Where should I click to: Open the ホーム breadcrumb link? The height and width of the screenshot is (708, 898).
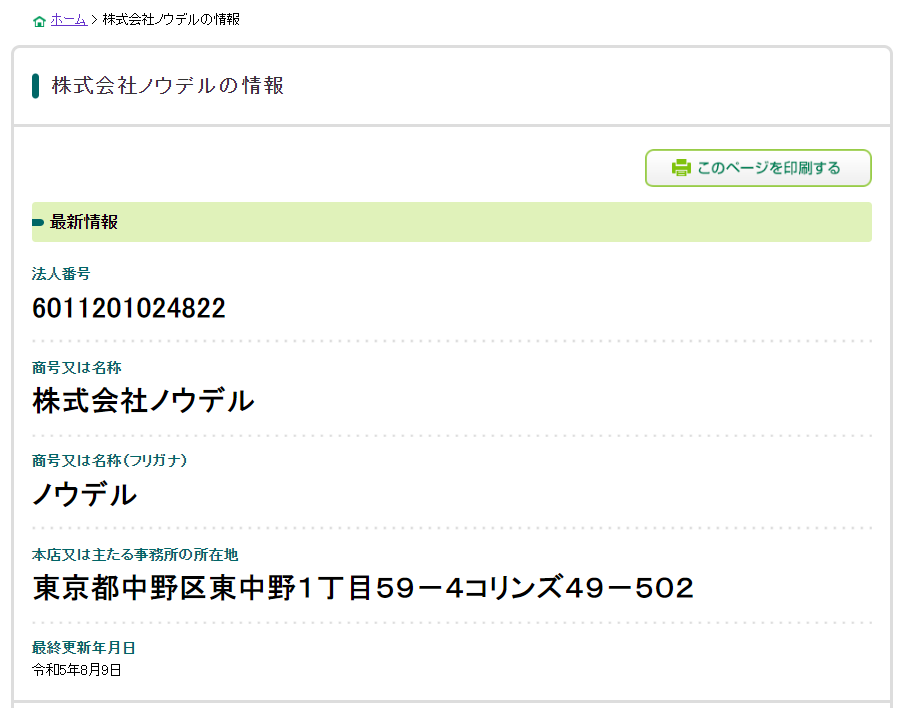(68, 19)
